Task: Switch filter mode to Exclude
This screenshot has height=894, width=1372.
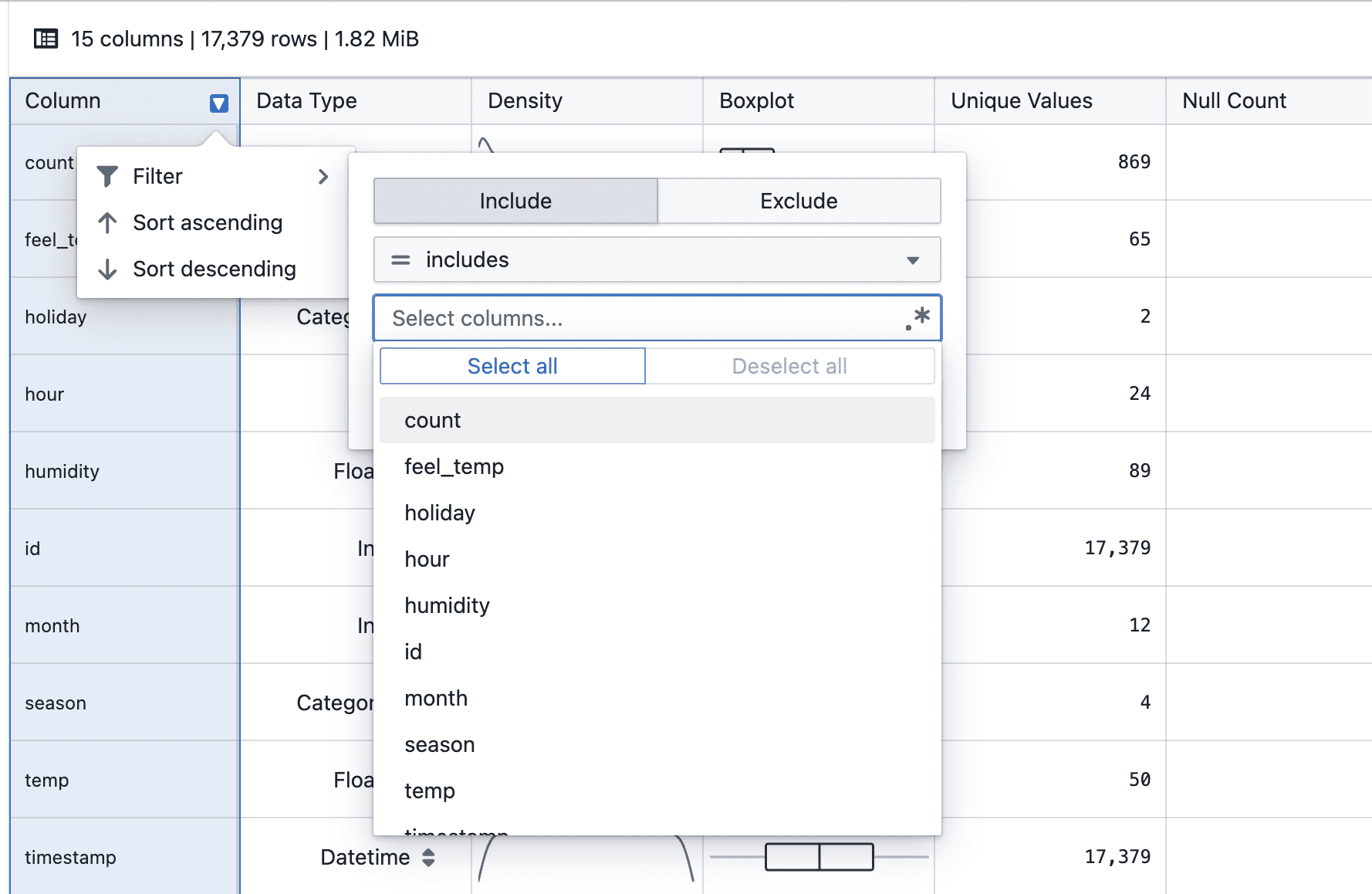Action: [798, 201]
